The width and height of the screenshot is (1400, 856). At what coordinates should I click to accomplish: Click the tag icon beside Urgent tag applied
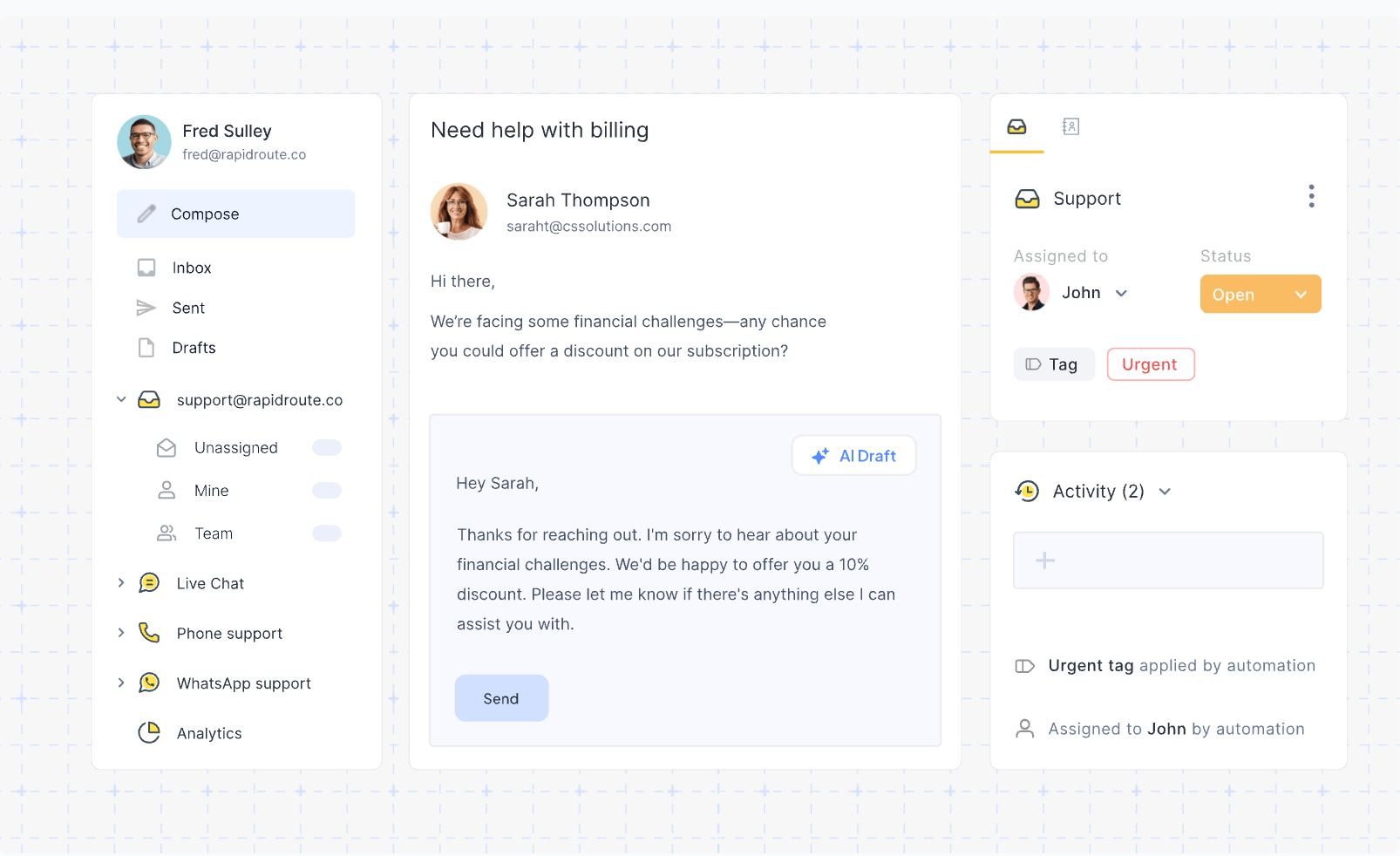pos(1025,666)
